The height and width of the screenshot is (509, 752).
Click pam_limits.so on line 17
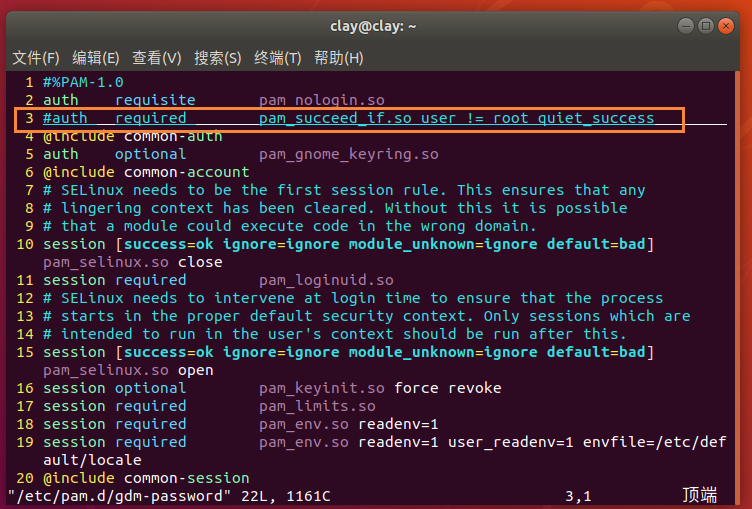tap(317, 406)
